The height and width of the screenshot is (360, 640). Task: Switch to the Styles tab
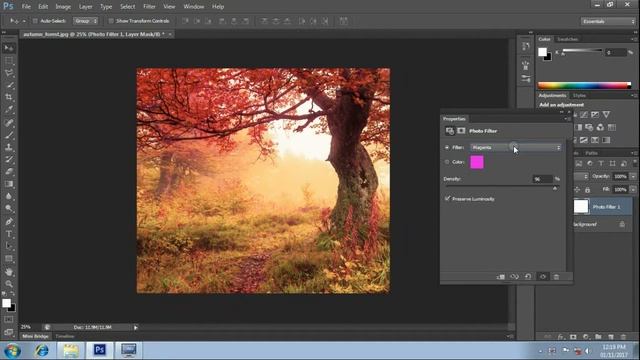(x=579, y=96)
